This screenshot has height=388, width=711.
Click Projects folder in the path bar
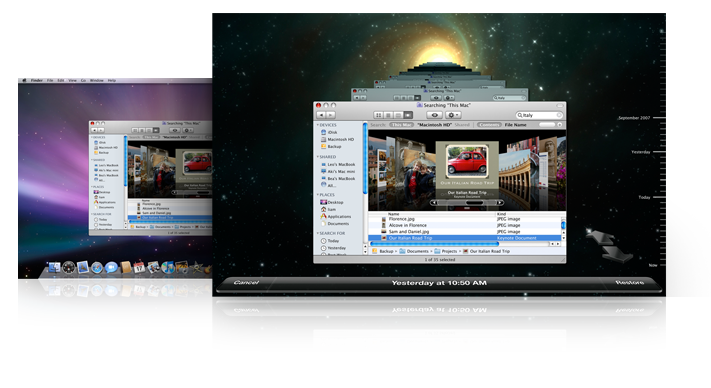point(446,251)
